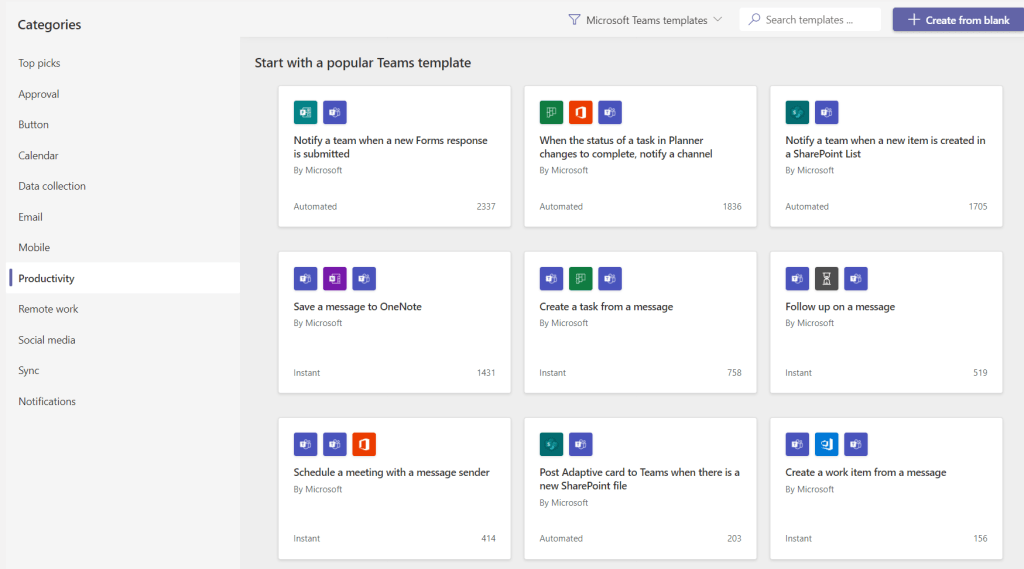Click the Office 365 icon on Planner template

[x=580, y=113]
